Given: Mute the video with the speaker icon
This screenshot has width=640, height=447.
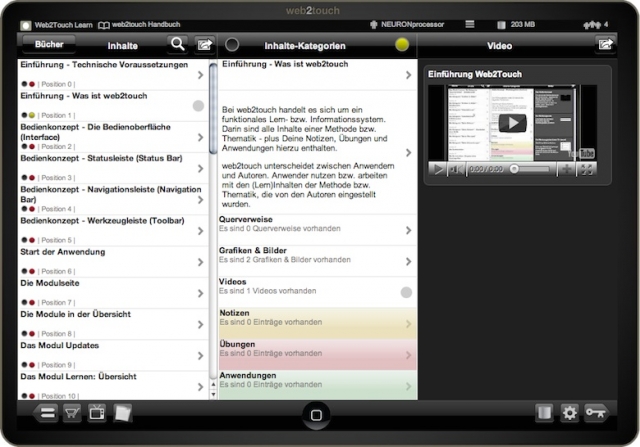Looking at the screenshot, I should click(x=456, y=169).
